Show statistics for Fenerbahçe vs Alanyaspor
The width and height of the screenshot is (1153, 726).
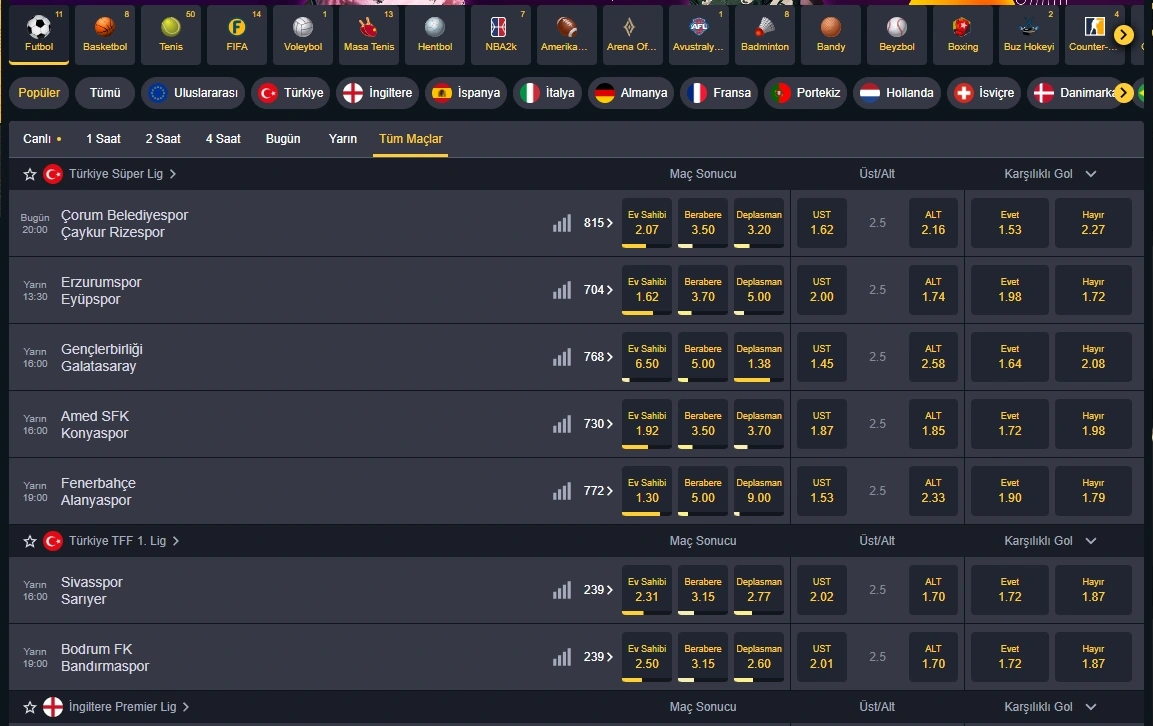tap(562, 491)
